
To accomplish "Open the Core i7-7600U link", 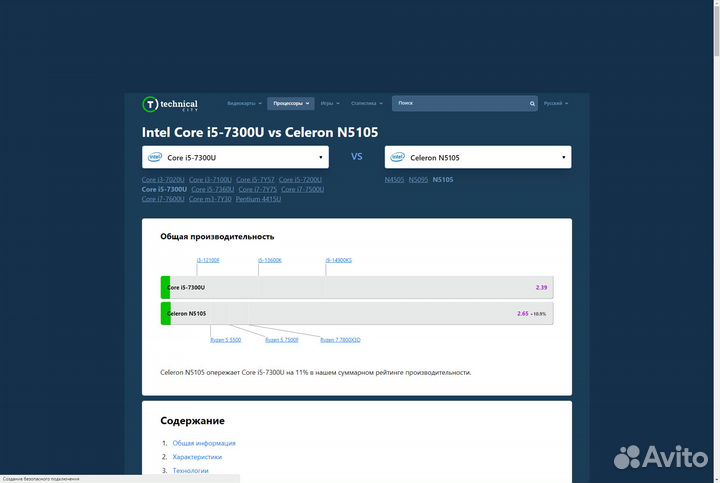I will (163, 199).
